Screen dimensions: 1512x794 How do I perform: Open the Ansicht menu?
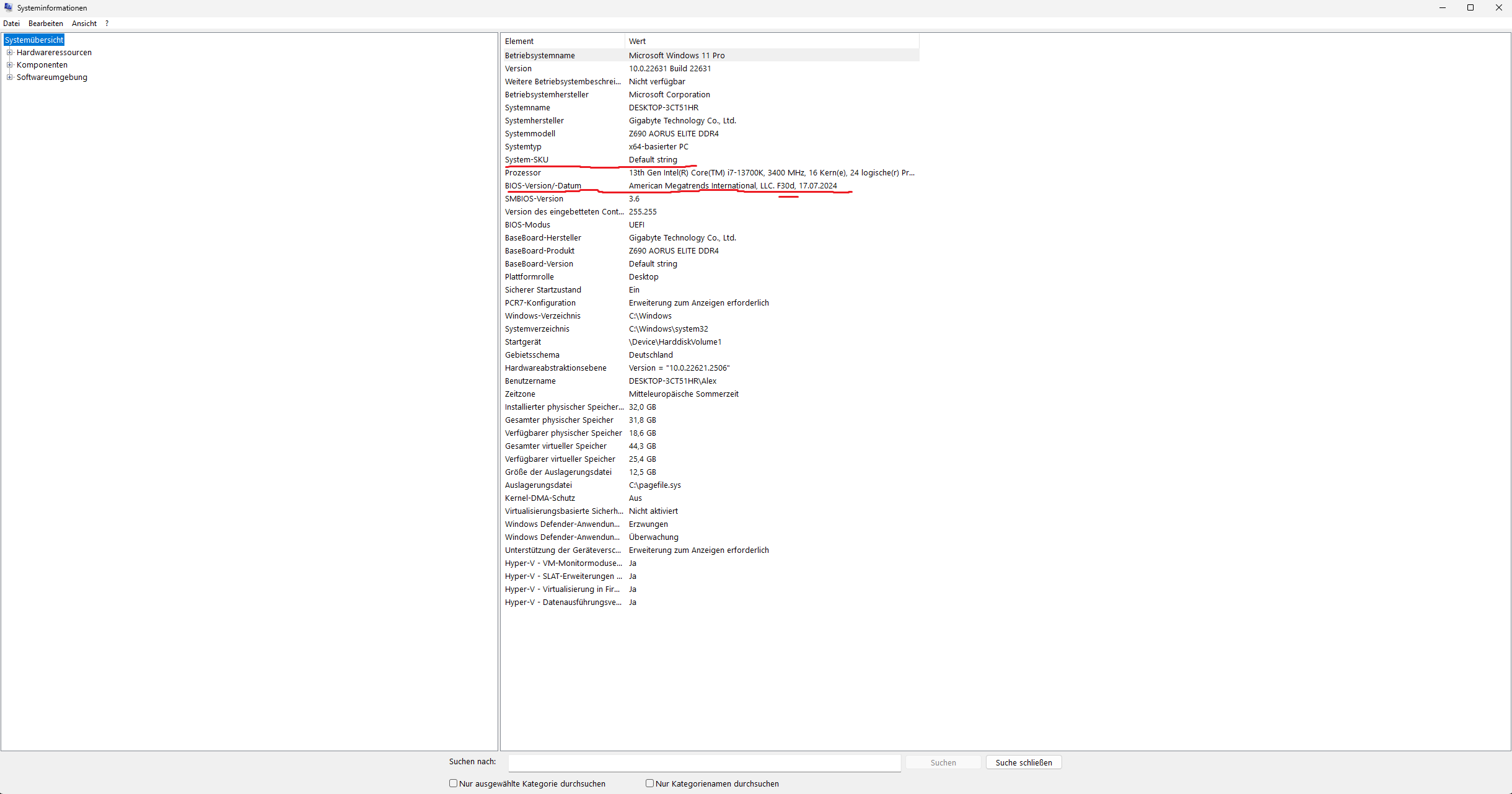tap(84, 24)
